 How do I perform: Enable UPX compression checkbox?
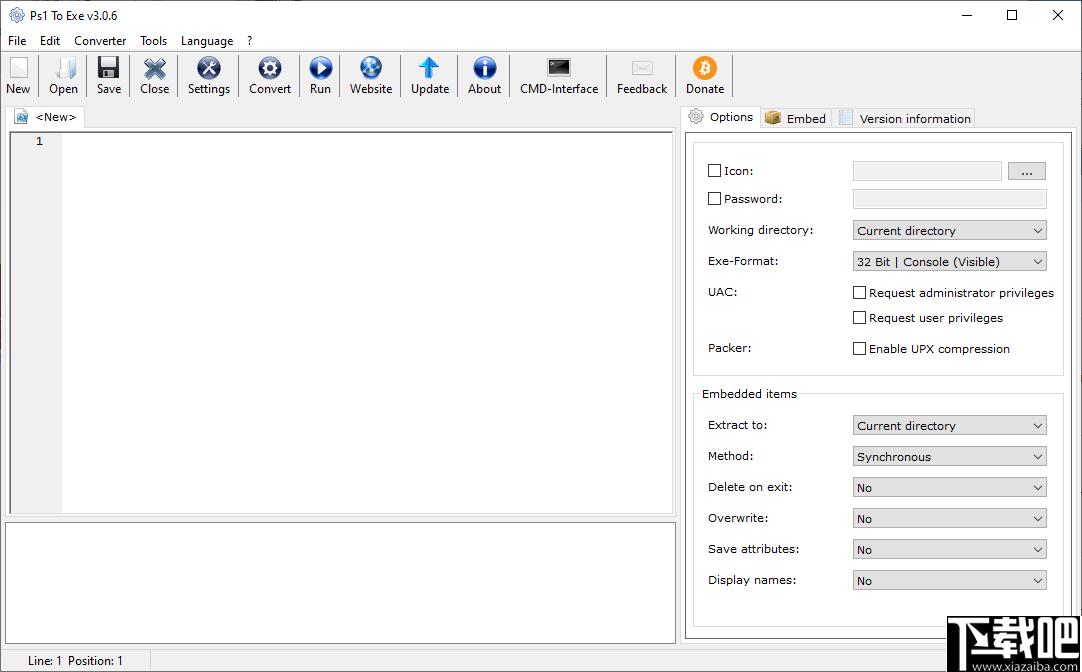[x=859, y=348]
